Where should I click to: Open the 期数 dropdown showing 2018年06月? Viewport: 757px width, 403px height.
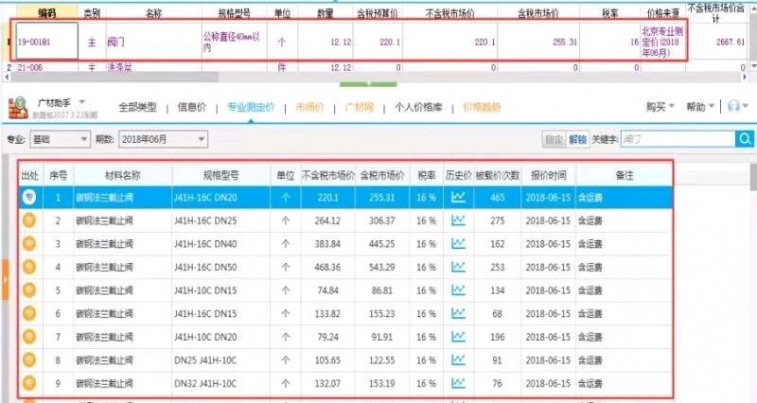tap(163, 139)
